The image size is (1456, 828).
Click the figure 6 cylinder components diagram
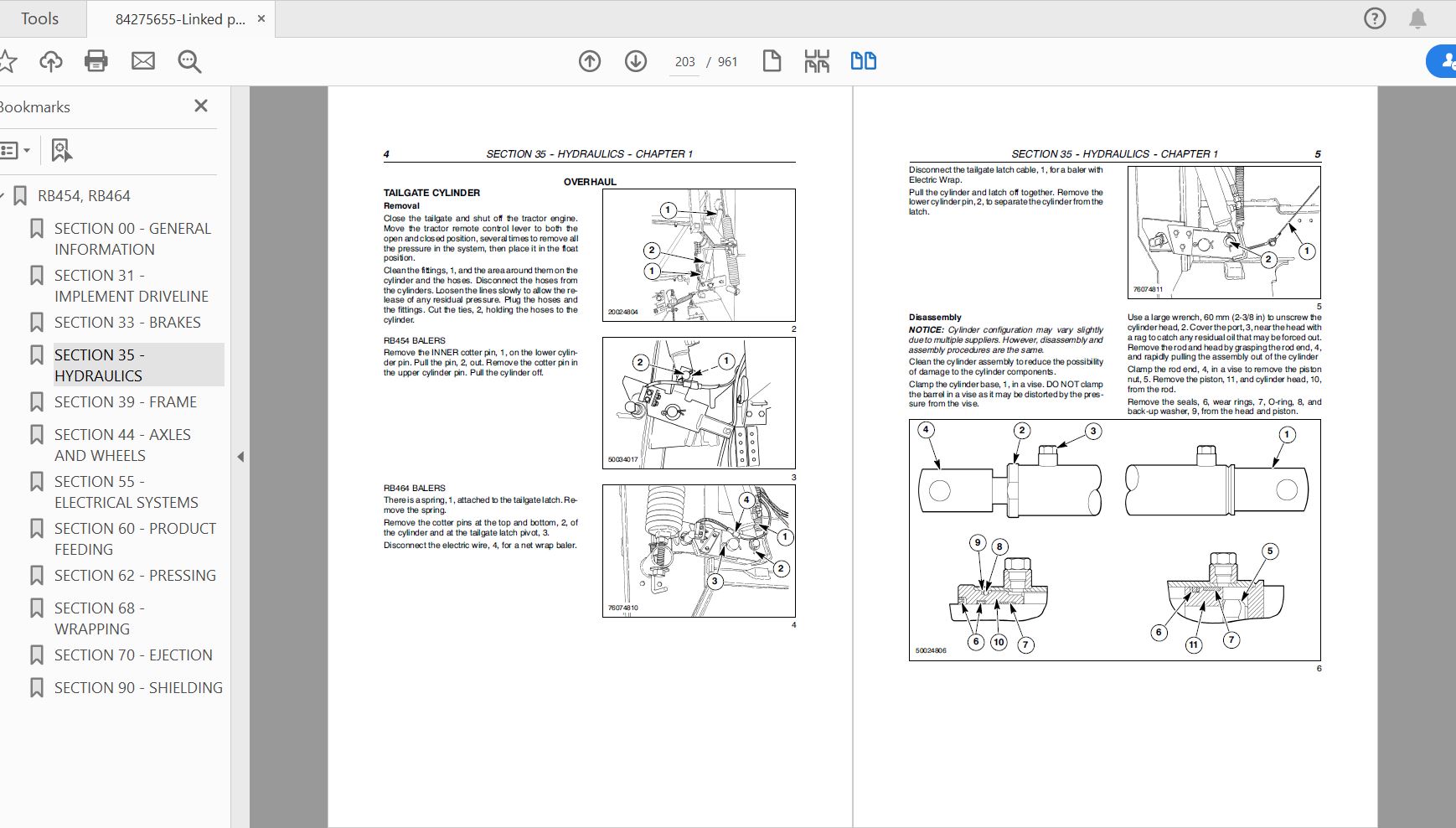[1115, 541]
